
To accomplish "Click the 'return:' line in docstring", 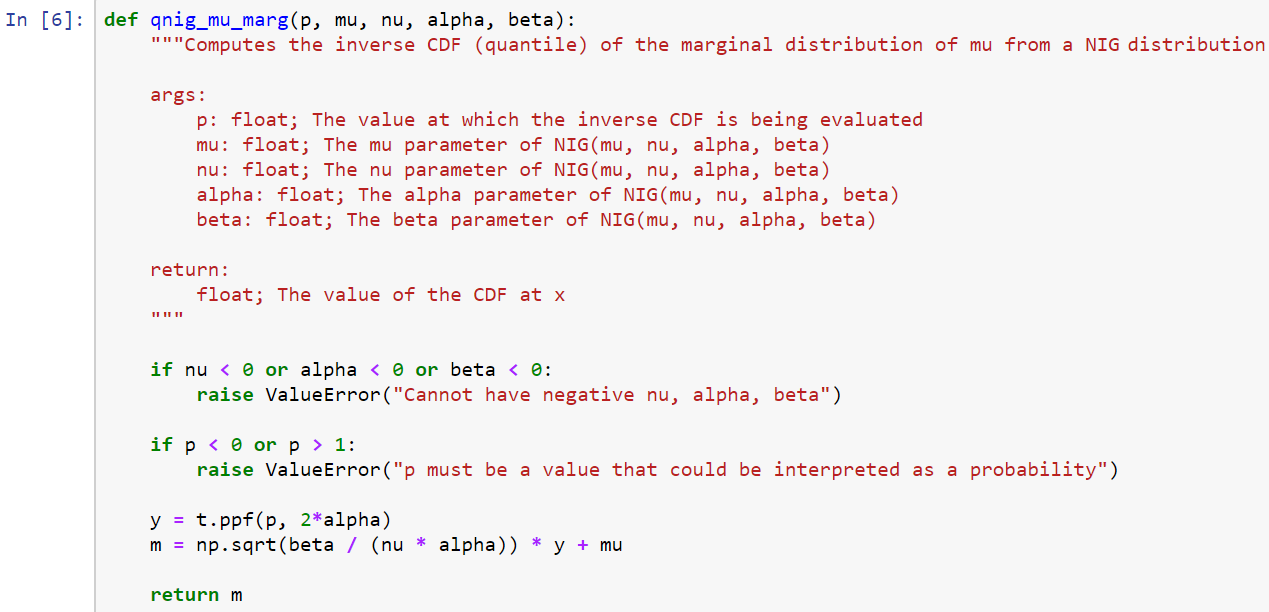I will pos(190,270).
